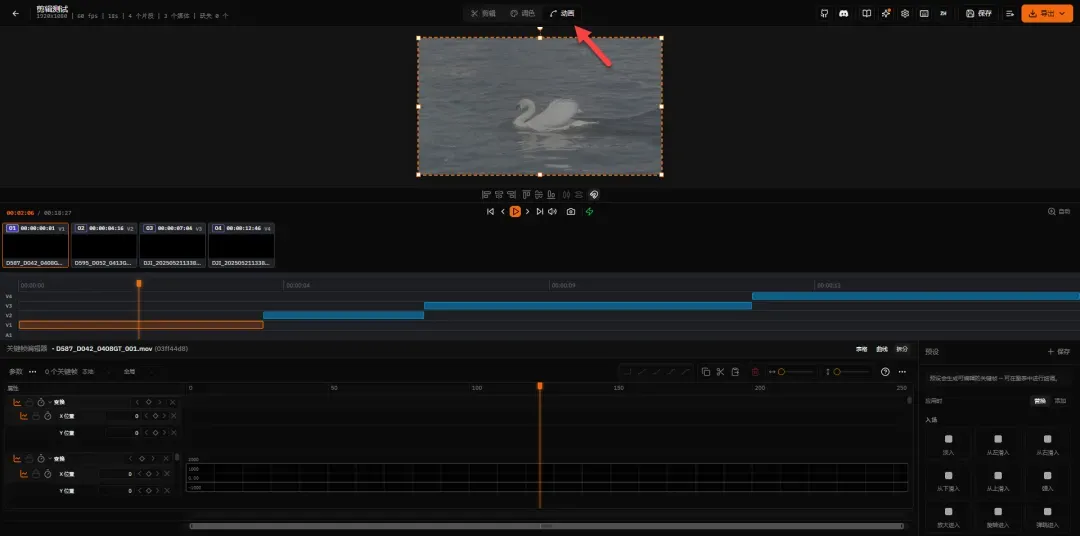
Task: Expand the 导出 button's dropdown chevron
Action: point(1062,13)
